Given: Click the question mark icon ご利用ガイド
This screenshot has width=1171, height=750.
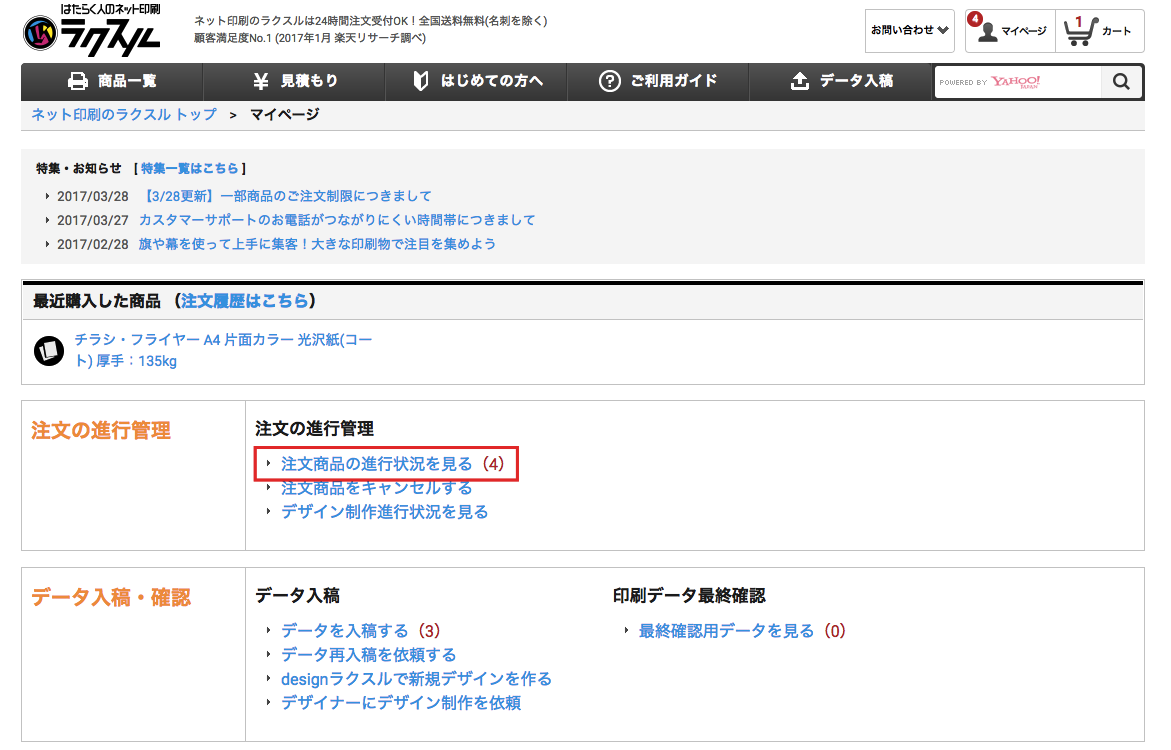Looking at the screenshot, I should point(609,82).
